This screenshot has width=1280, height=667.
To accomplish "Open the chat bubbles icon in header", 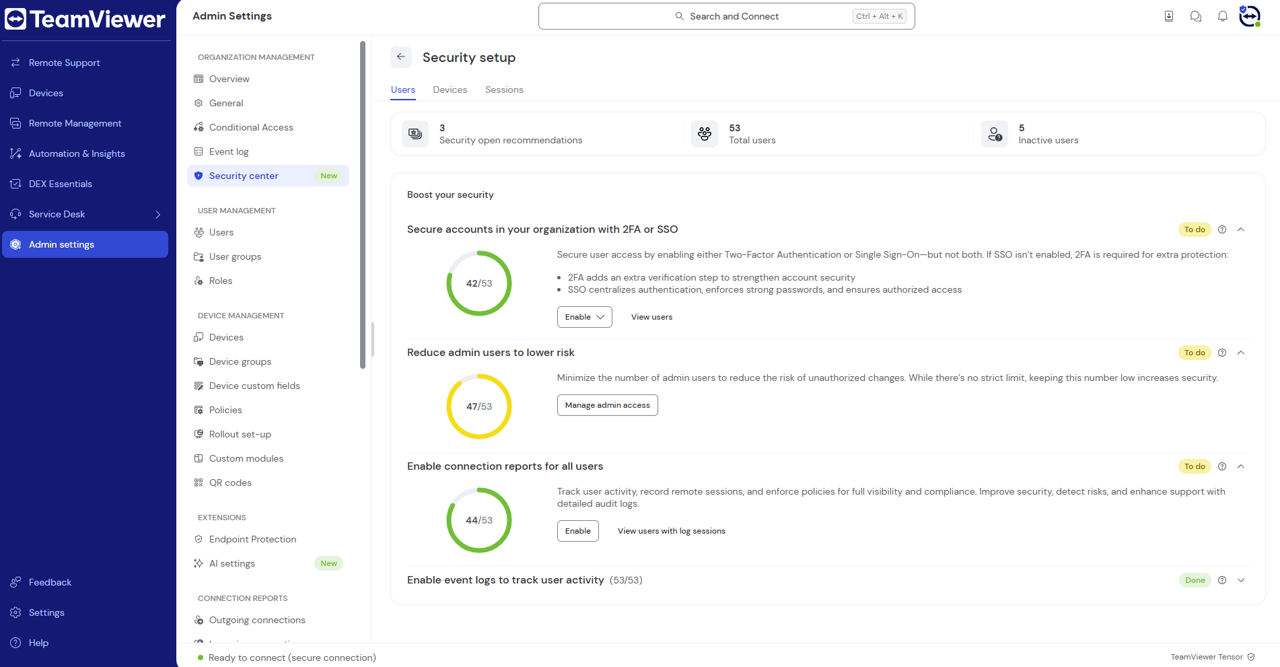I will (1196, 16).
